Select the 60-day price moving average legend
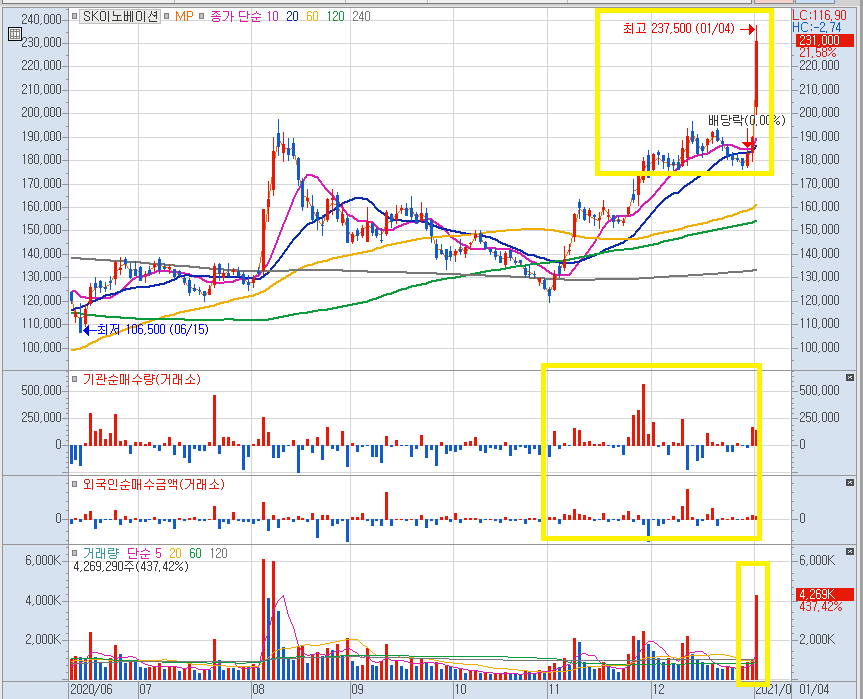The height and width of the screenshot is (699, 863). pyautogui.click(x=312, y=17)
